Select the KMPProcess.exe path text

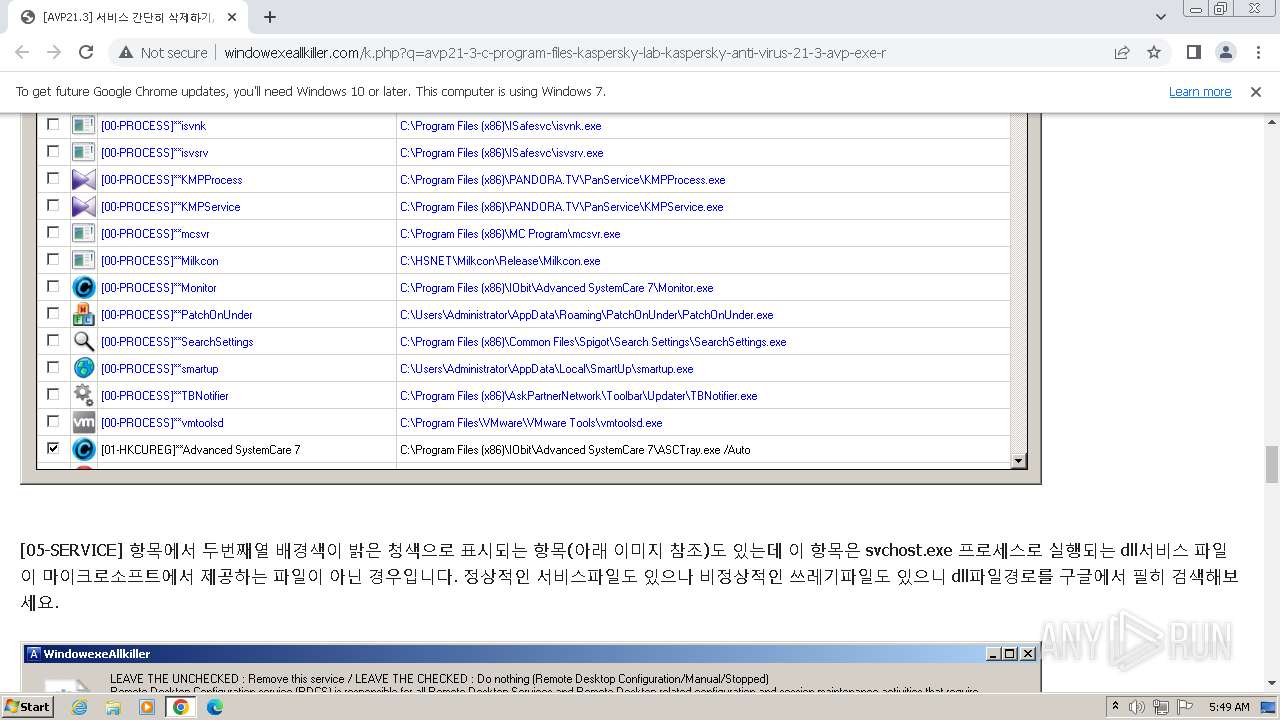pos(563,180)
